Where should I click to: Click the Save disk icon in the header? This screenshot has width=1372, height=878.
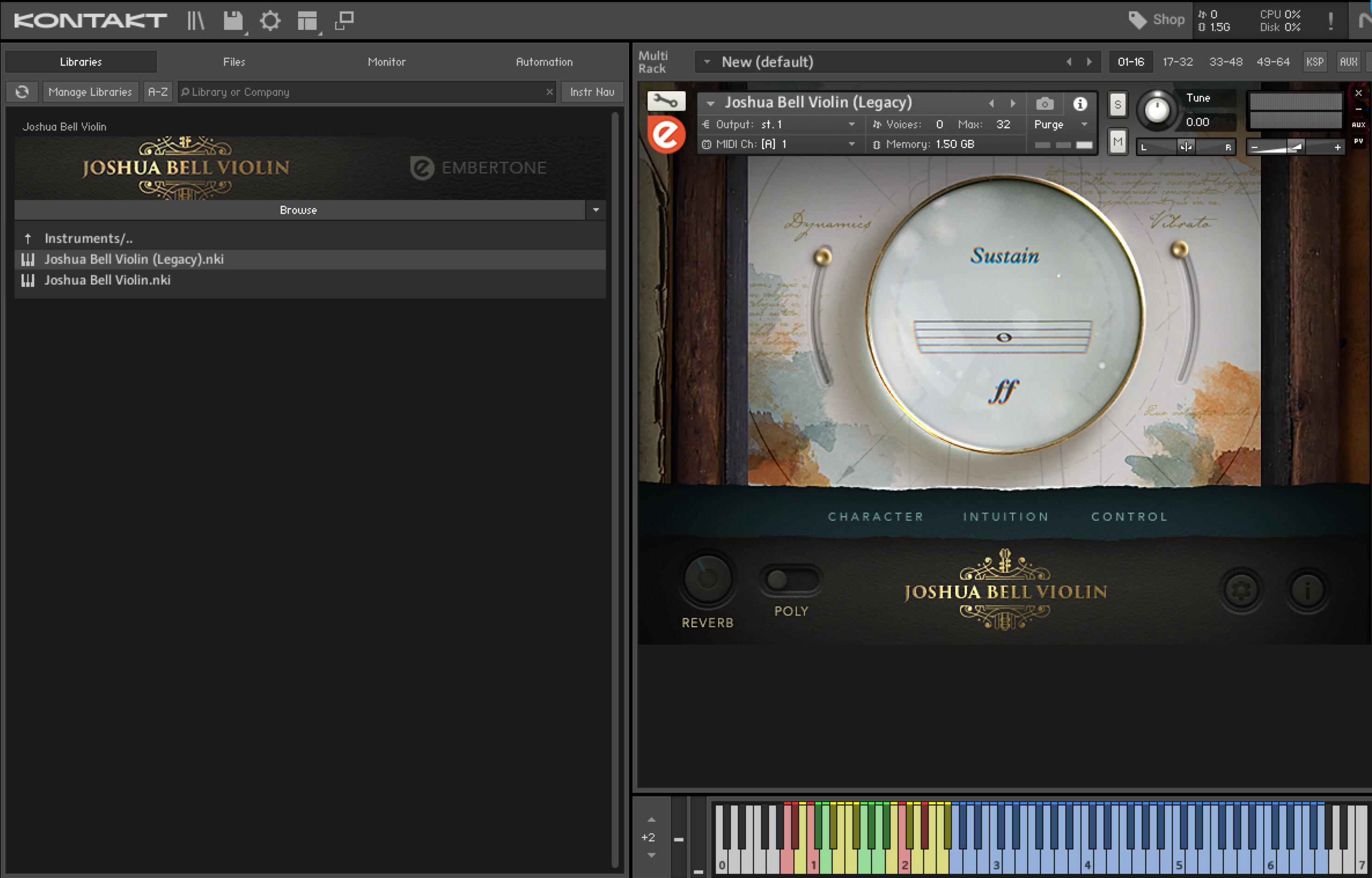coord(234,20)
